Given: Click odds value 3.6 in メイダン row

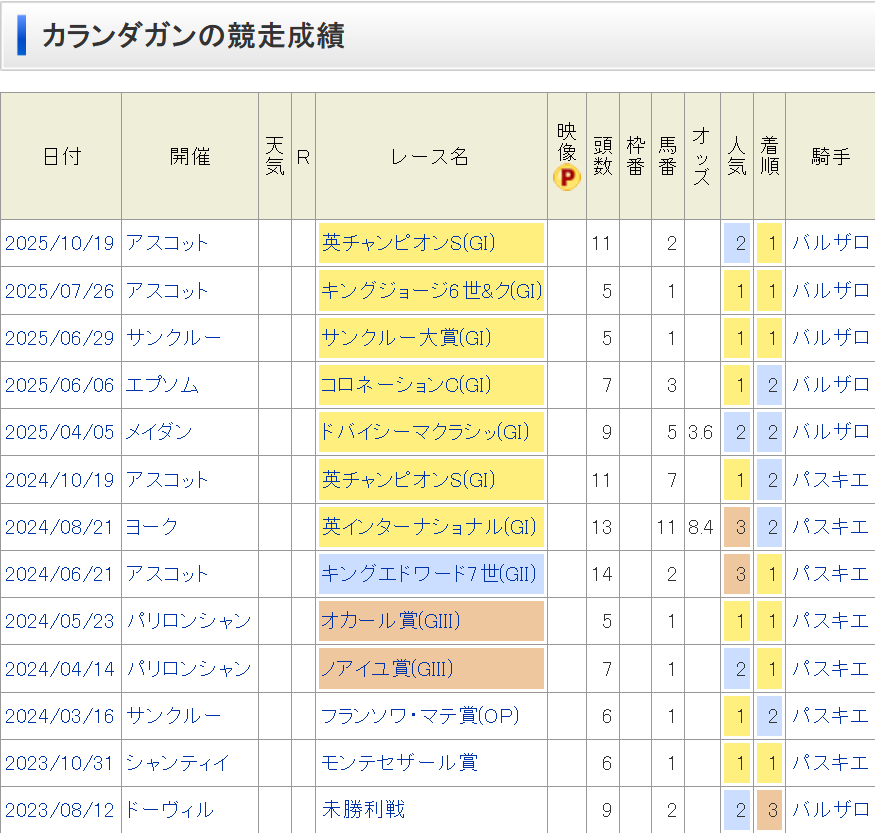Looking at the screenshot, I should coord(700,432).
